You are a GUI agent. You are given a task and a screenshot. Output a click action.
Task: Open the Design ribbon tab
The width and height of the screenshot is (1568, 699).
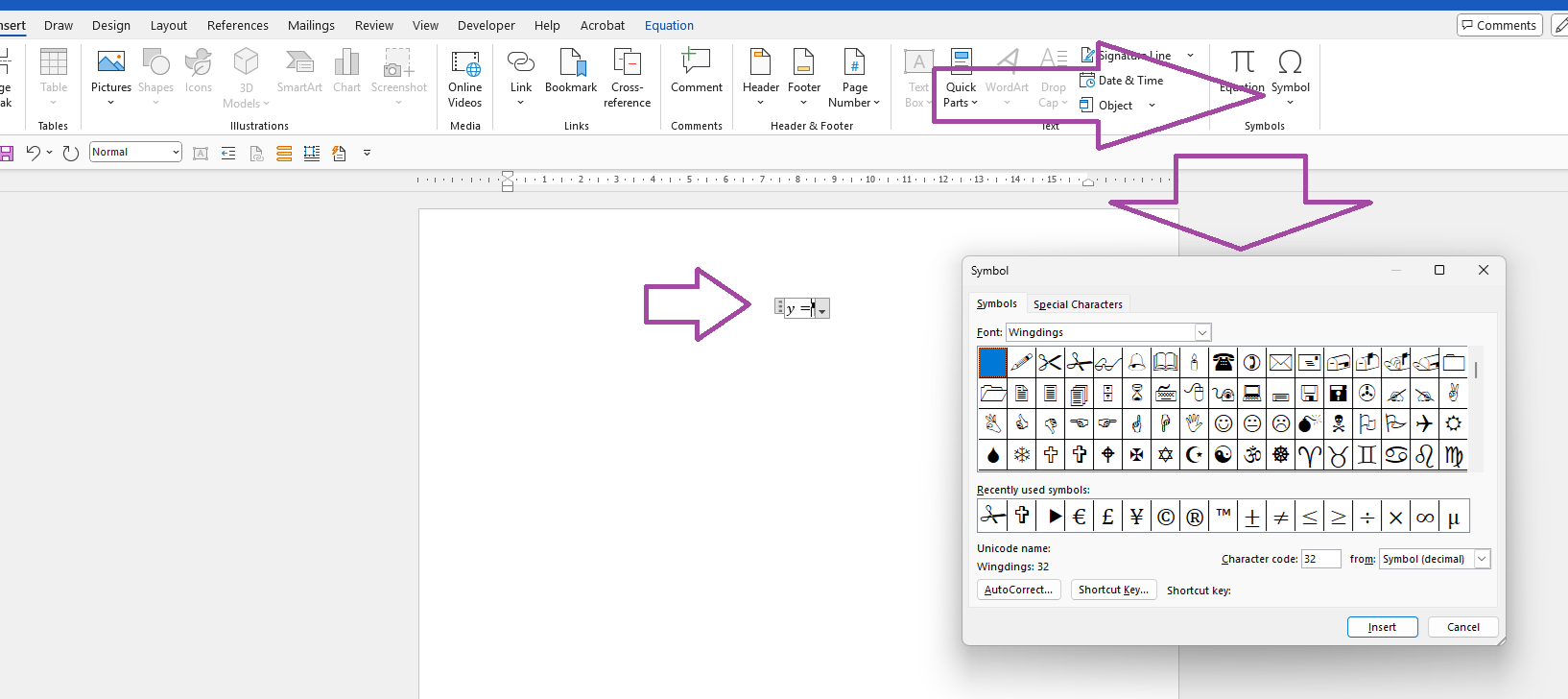point(111,25)
